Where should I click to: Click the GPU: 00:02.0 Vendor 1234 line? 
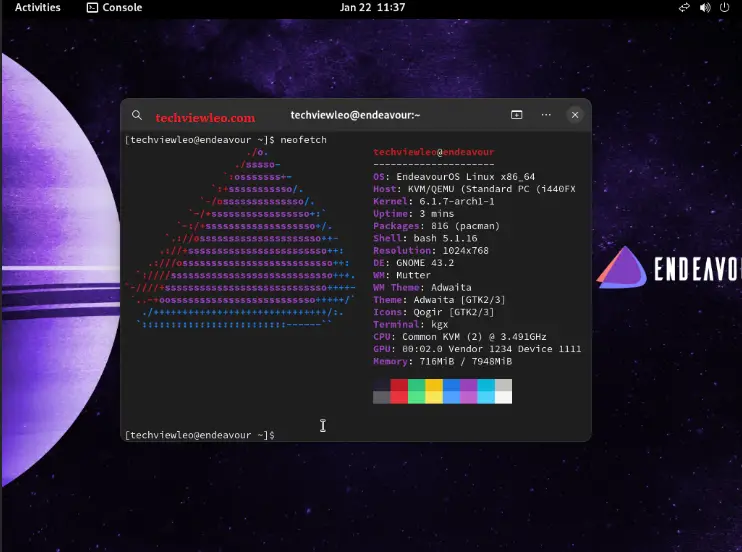pos(477,349)
